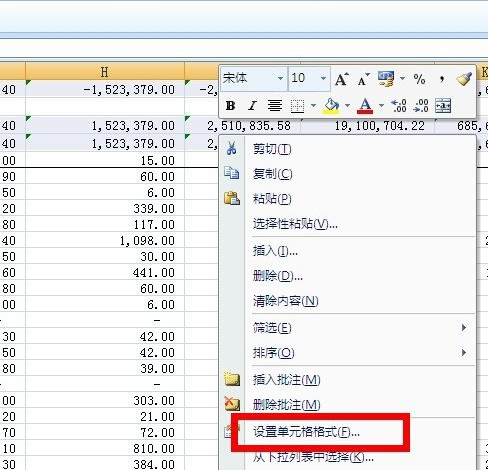Apply yellow fill color bucket
488x470 pixels.
click(331, 106)
